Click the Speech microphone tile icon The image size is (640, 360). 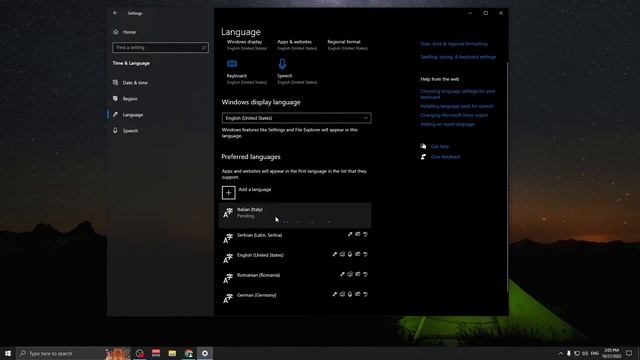282,64
